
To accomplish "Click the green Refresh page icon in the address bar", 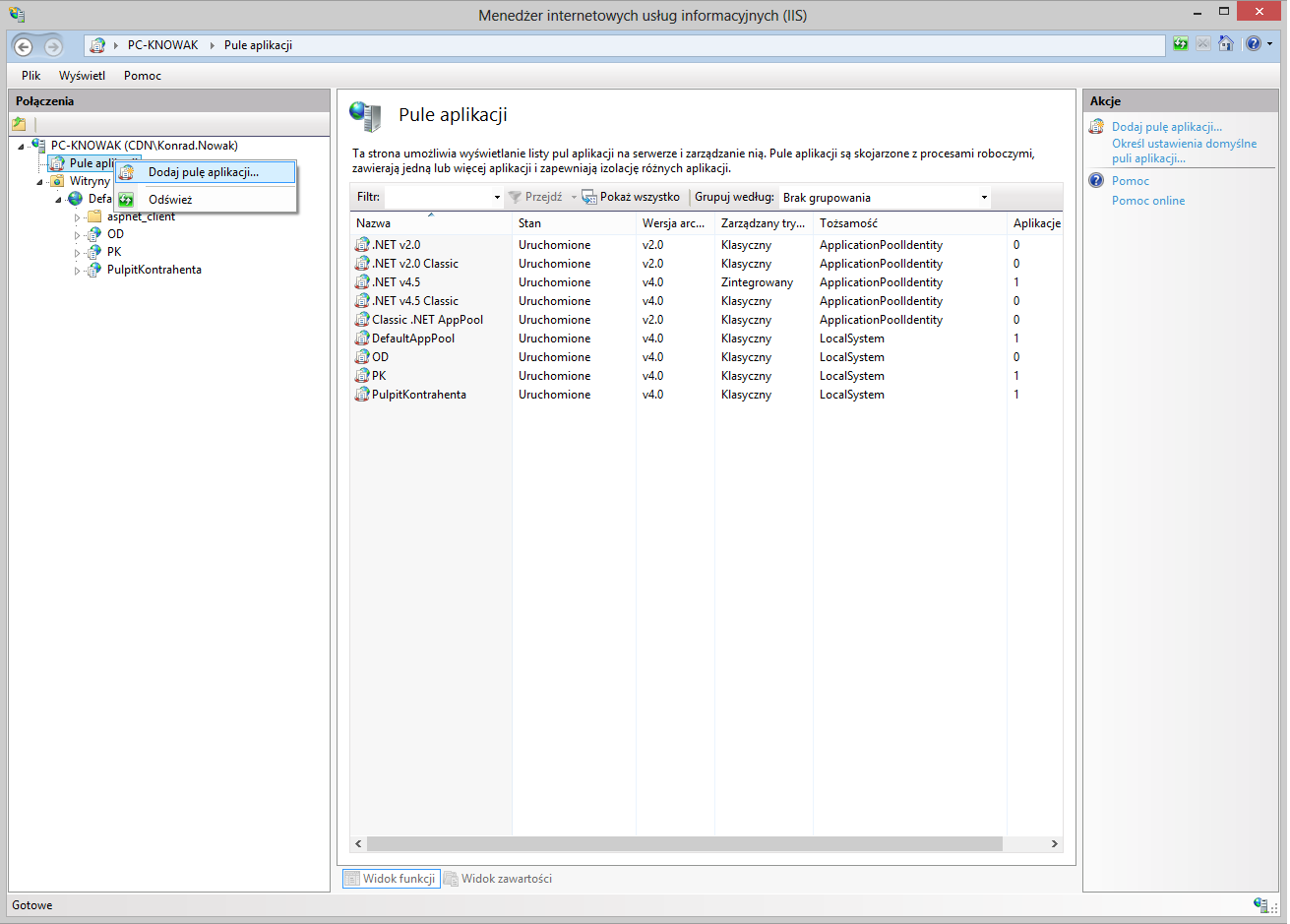I will coord(1181,44).
